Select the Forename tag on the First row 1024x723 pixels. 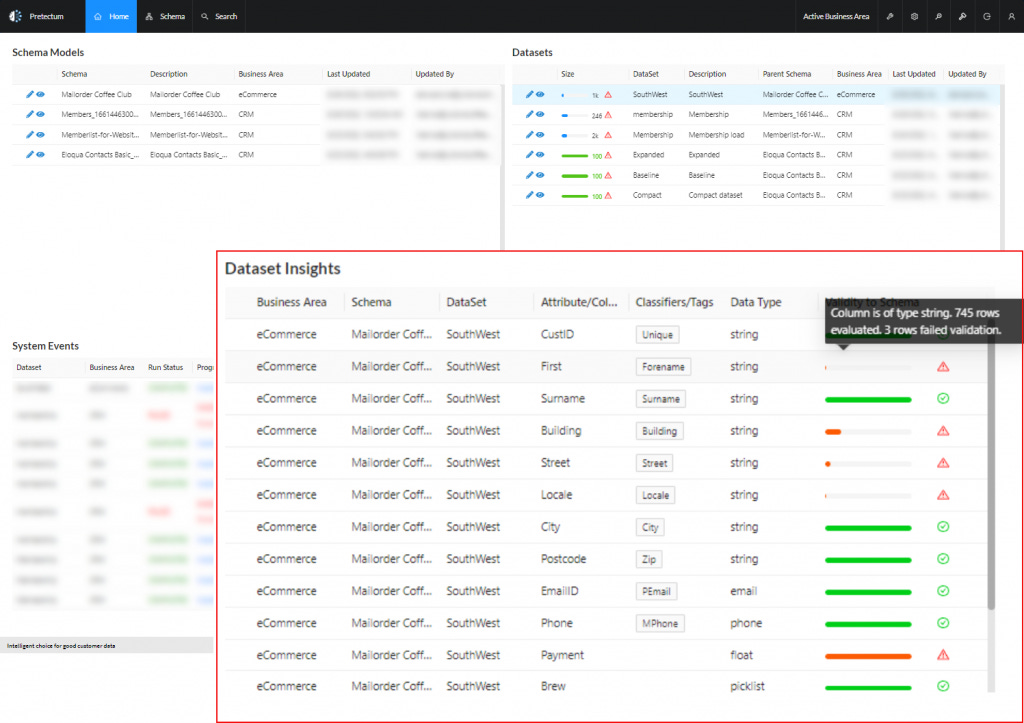[662, 367]
